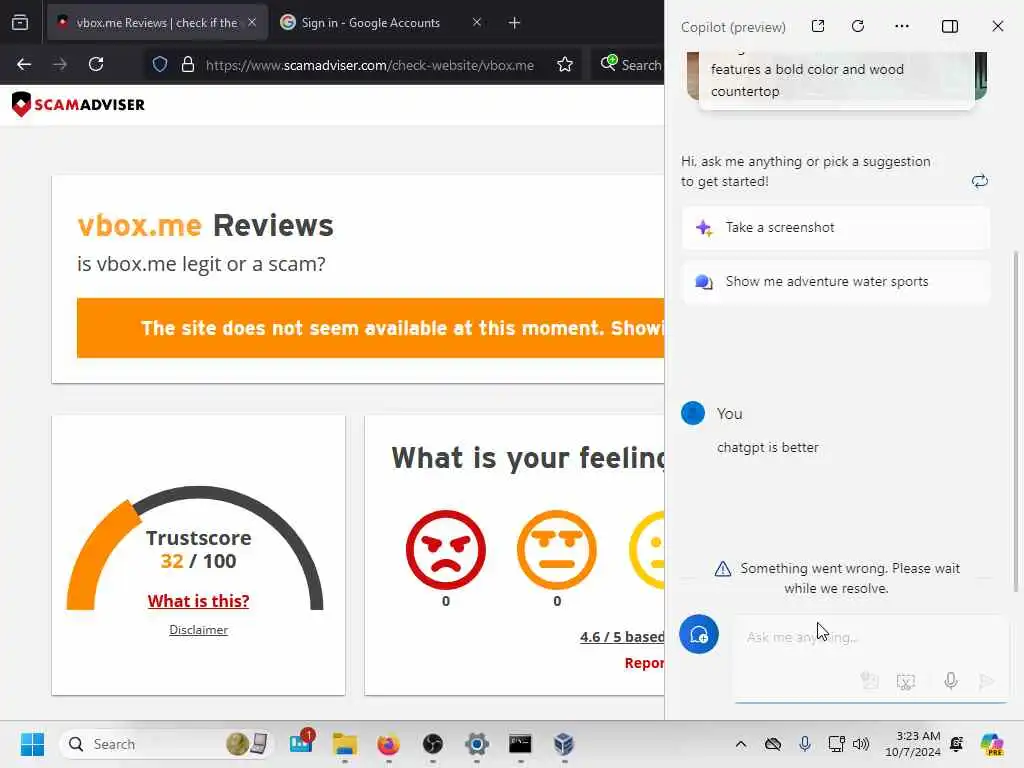Click the browser Search box

pyautogui.click(x=630, y=64)
